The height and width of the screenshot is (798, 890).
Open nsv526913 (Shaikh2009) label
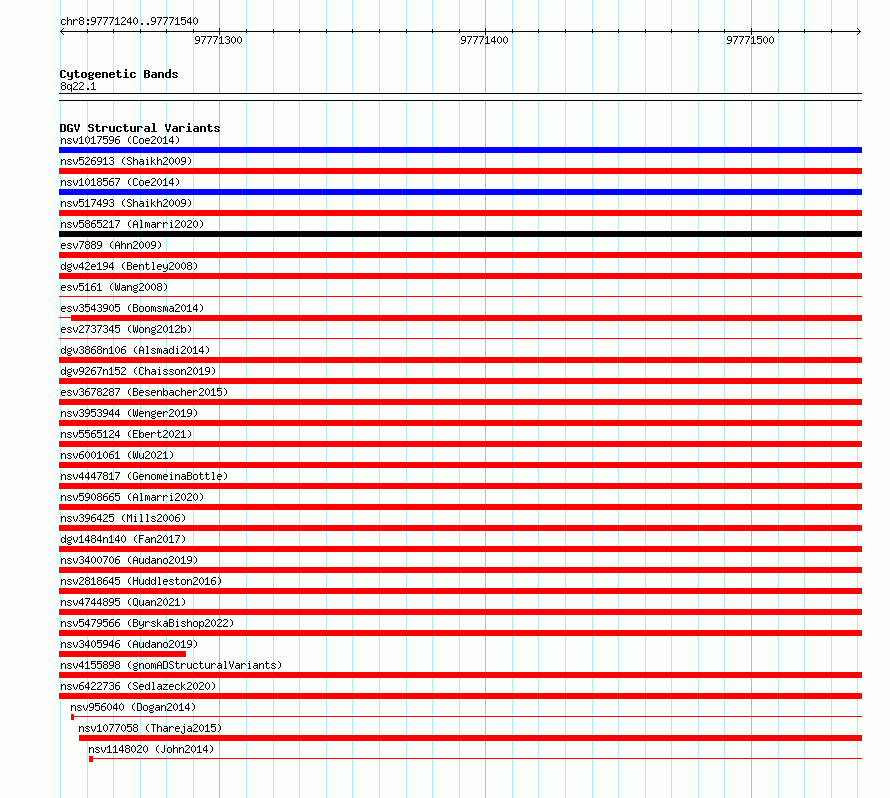coord(126,161)
